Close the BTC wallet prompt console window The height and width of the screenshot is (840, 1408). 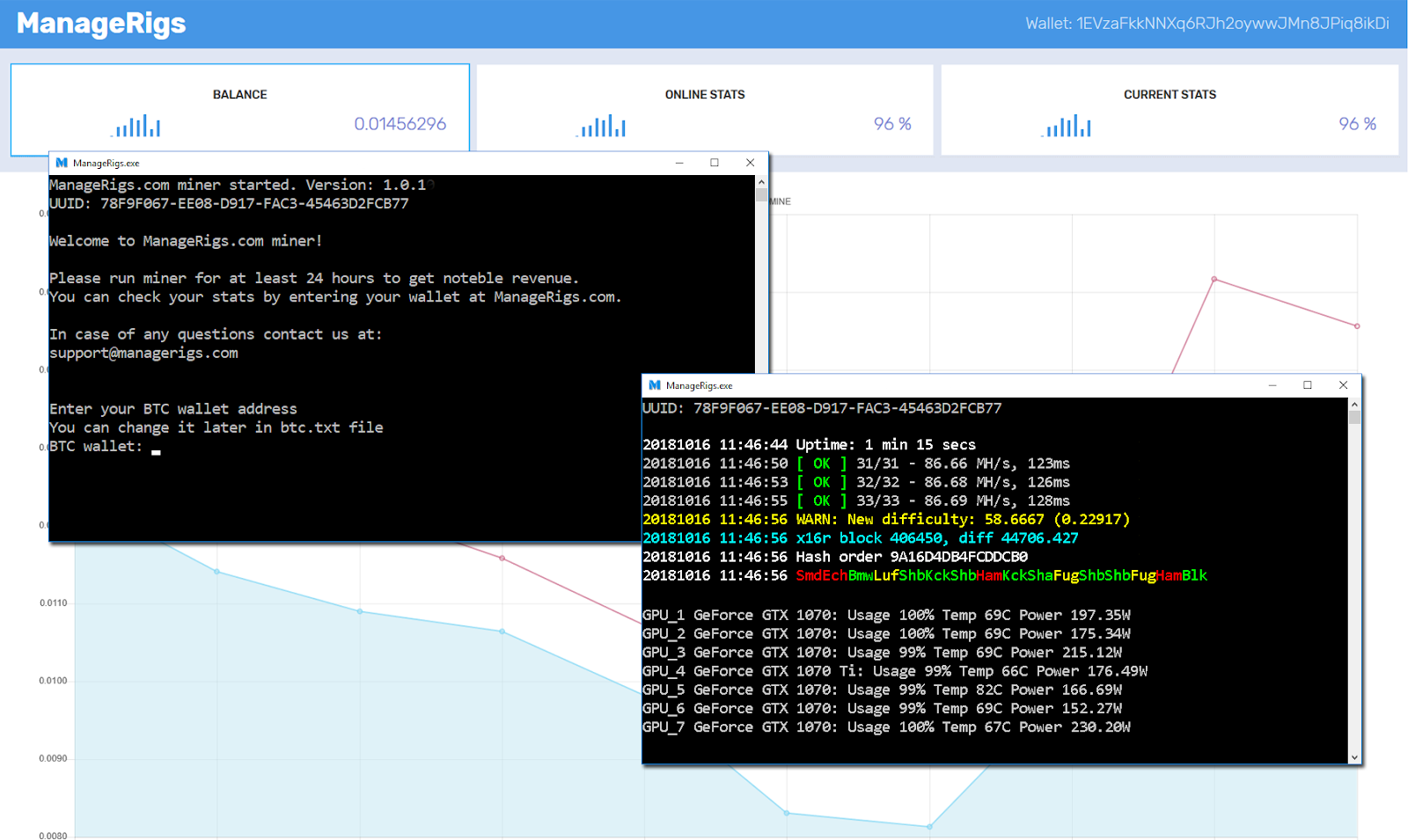(x=750, y=163)
